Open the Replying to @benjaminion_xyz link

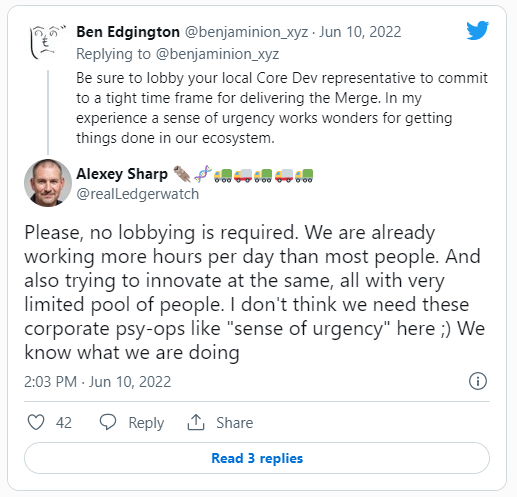coord(178,54)
